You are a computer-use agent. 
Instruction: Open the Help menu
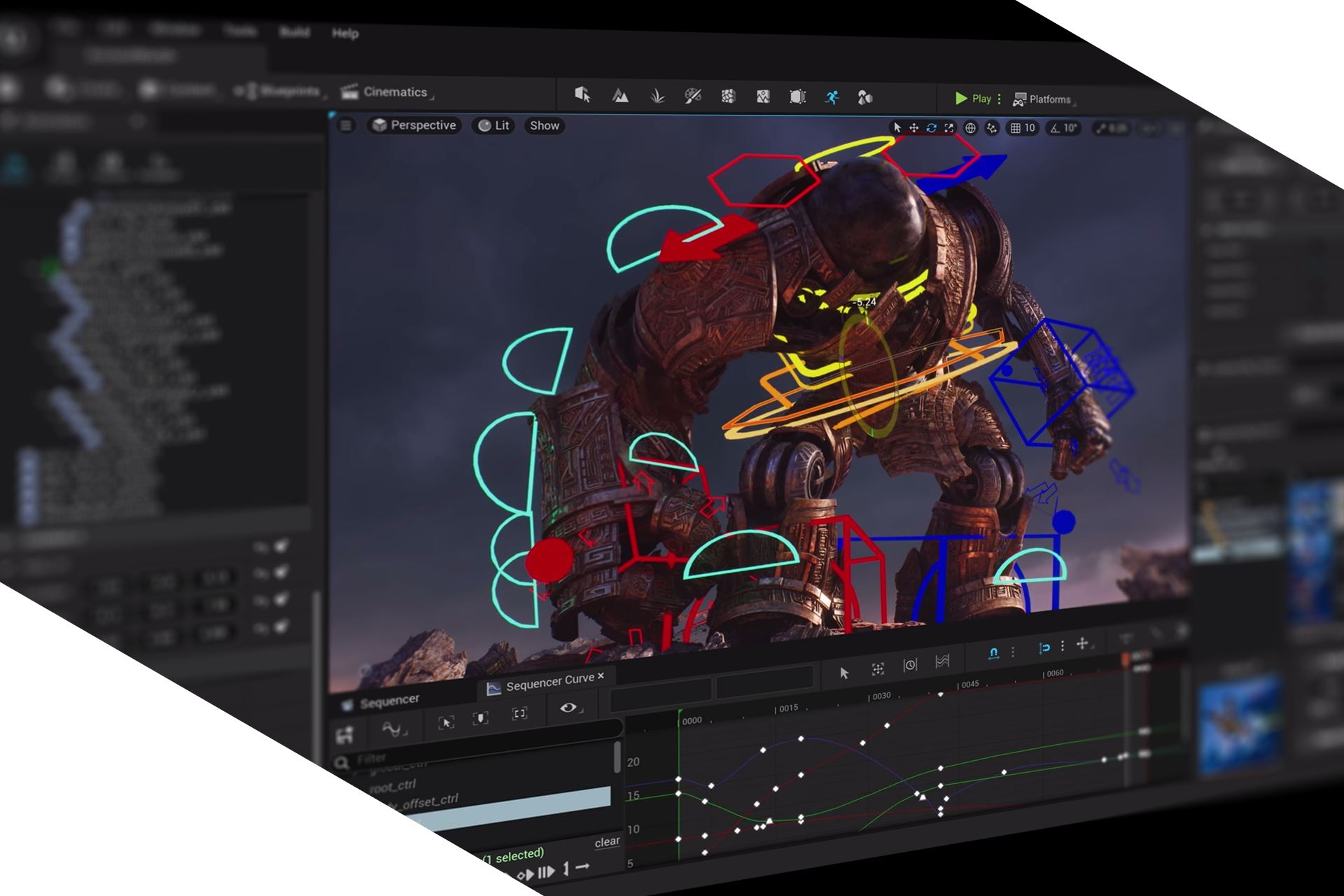(345, 33)
